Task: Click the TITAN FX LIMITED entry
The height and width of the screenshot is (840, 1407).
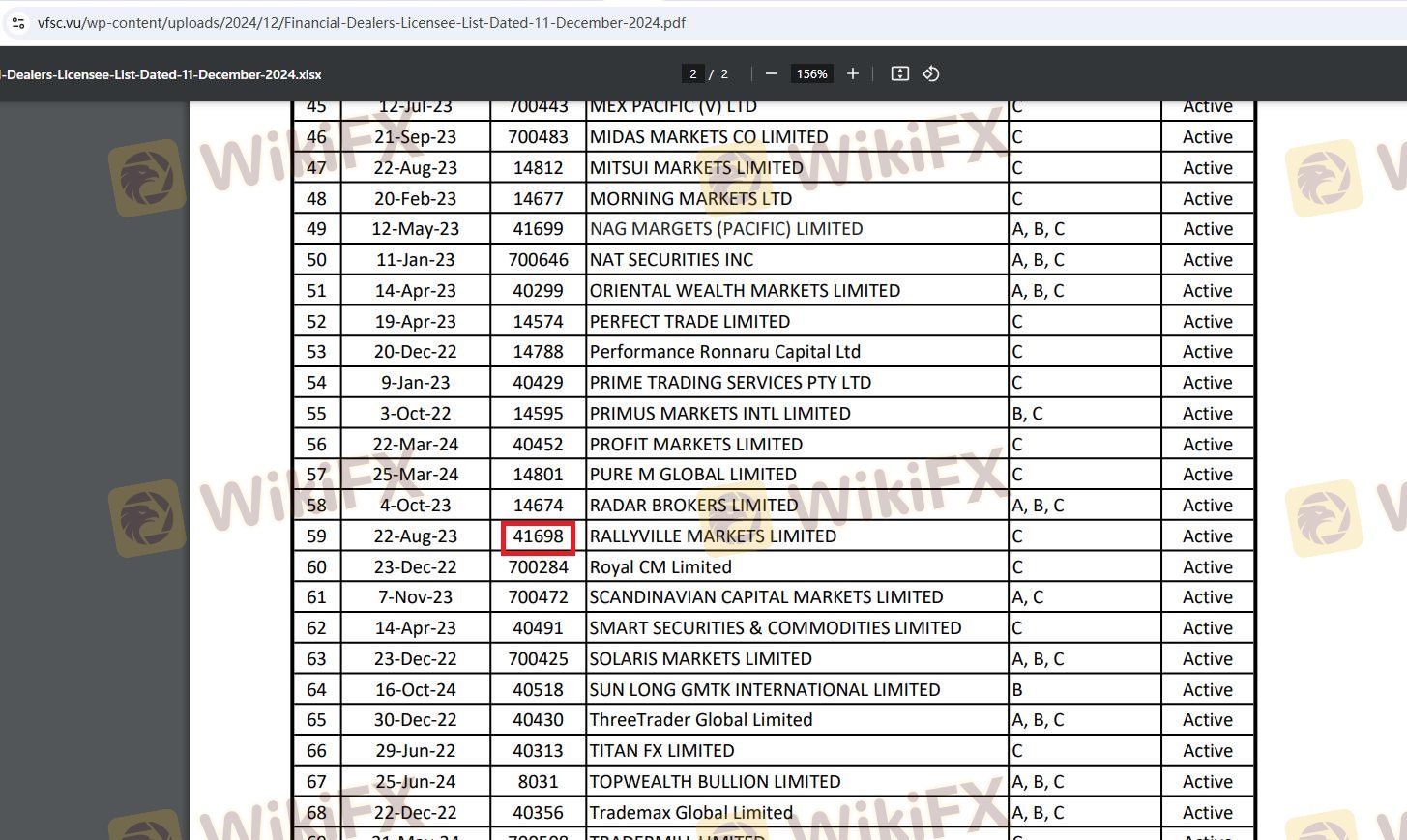Action: click(661, 751)
